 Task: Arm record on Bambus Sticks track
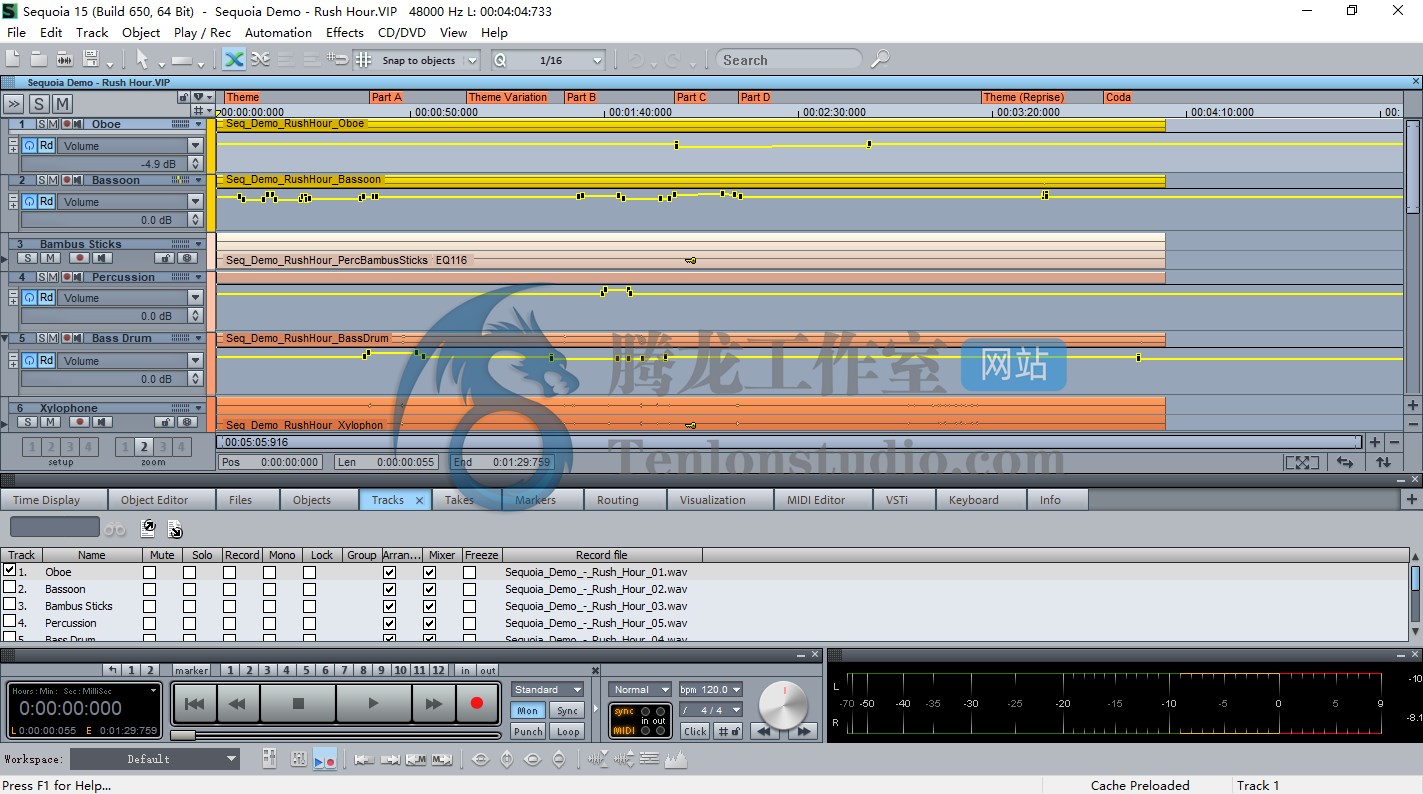[78, 258]
